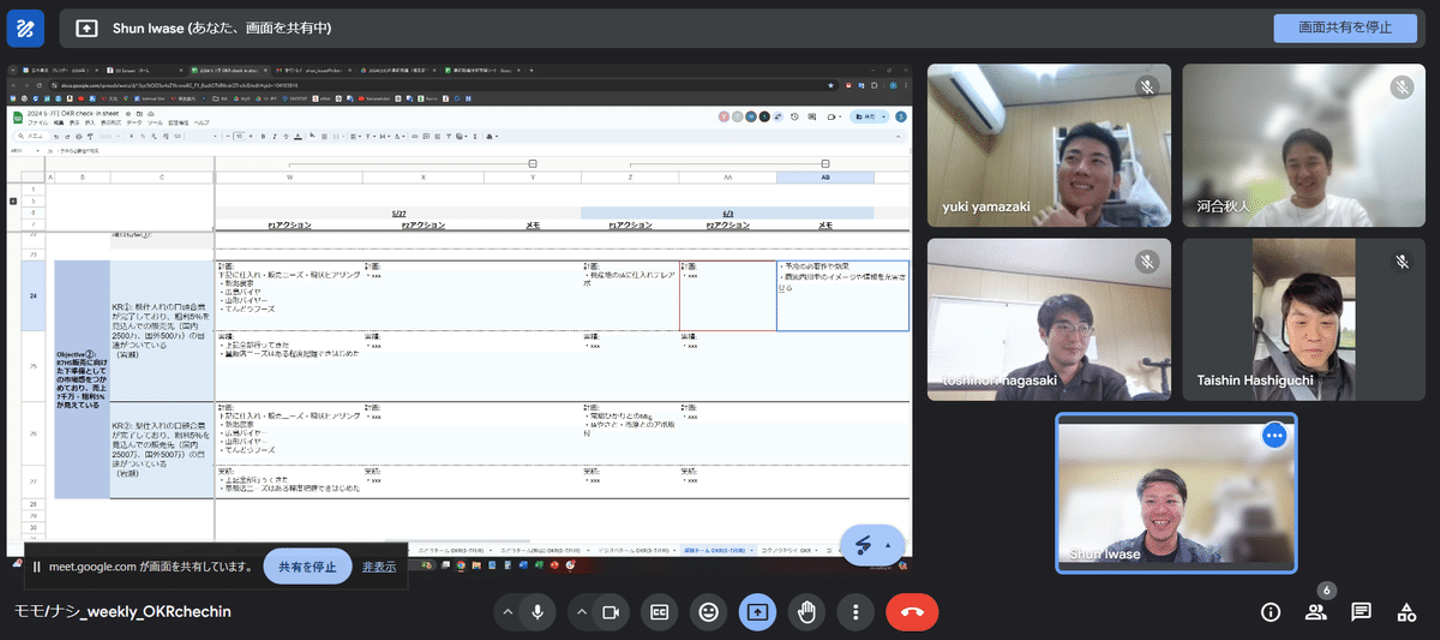Mute the microphone in the call bar
The image size is (1440, 640).
tap(537, 612)
